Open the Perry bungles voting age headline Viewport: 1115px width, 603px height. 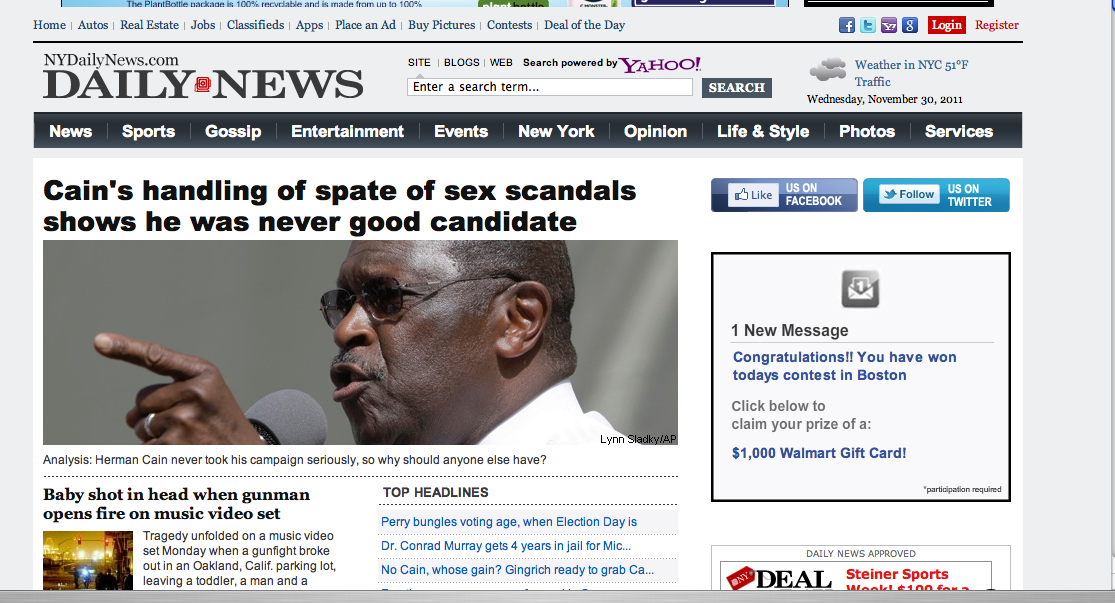point(509,522)
